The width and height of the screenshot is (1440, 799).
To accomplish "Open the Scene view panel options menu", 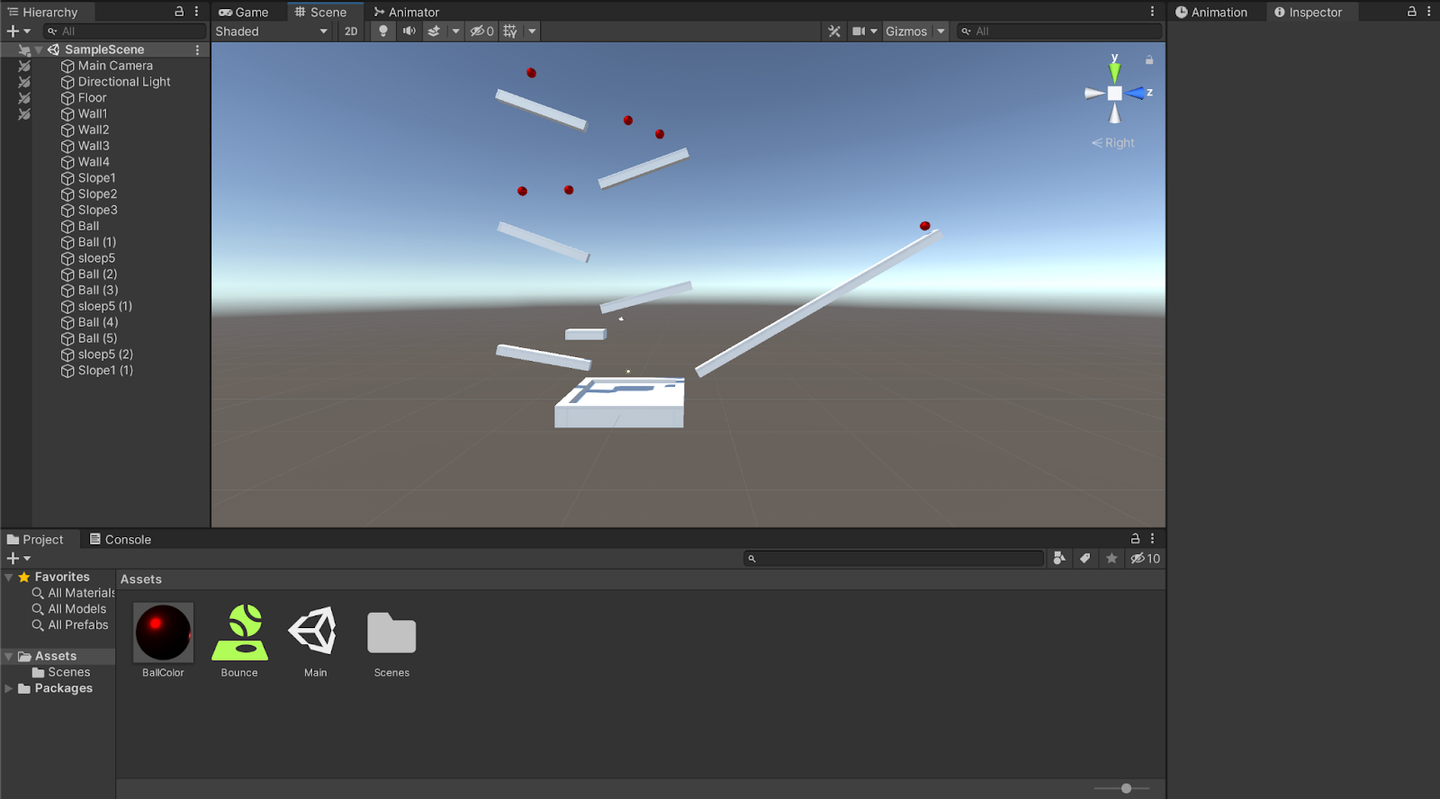I will tap(1153, 12).
